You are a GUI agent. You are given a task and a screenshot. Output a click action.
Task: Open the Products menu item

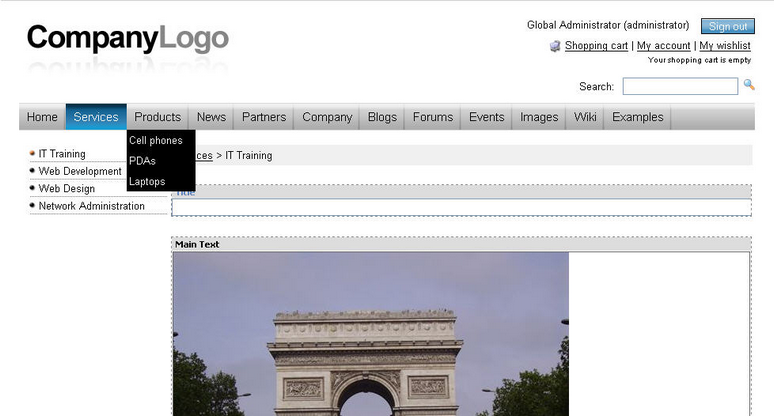pyautogui.click(x=157, y=117)
